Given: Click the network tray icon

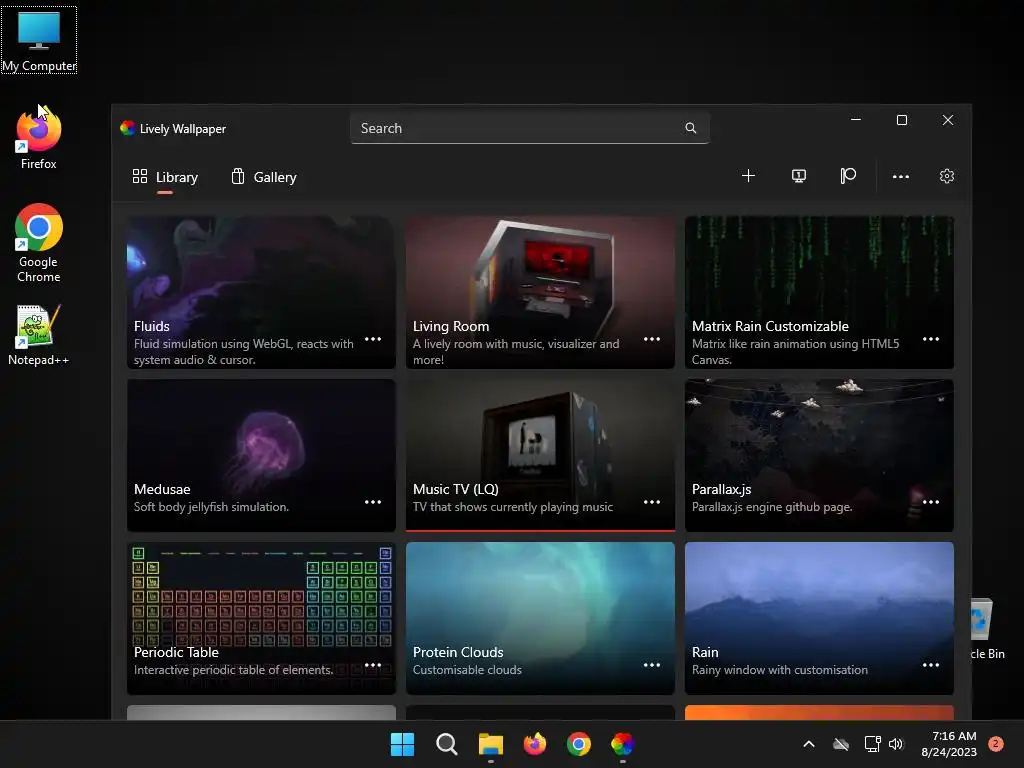Looking at the screenshot, I should tap(872, 744).
